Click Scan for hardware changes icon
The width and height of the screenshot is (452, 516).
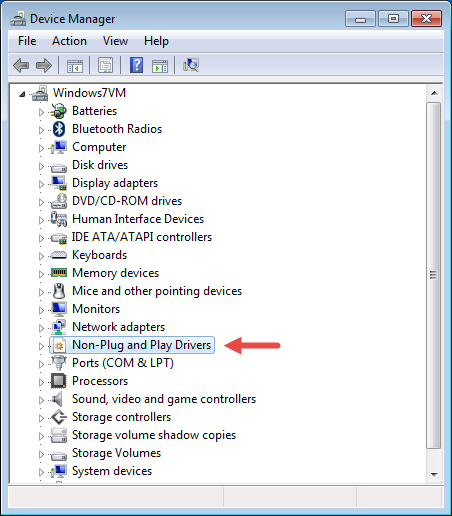[191, 65]
